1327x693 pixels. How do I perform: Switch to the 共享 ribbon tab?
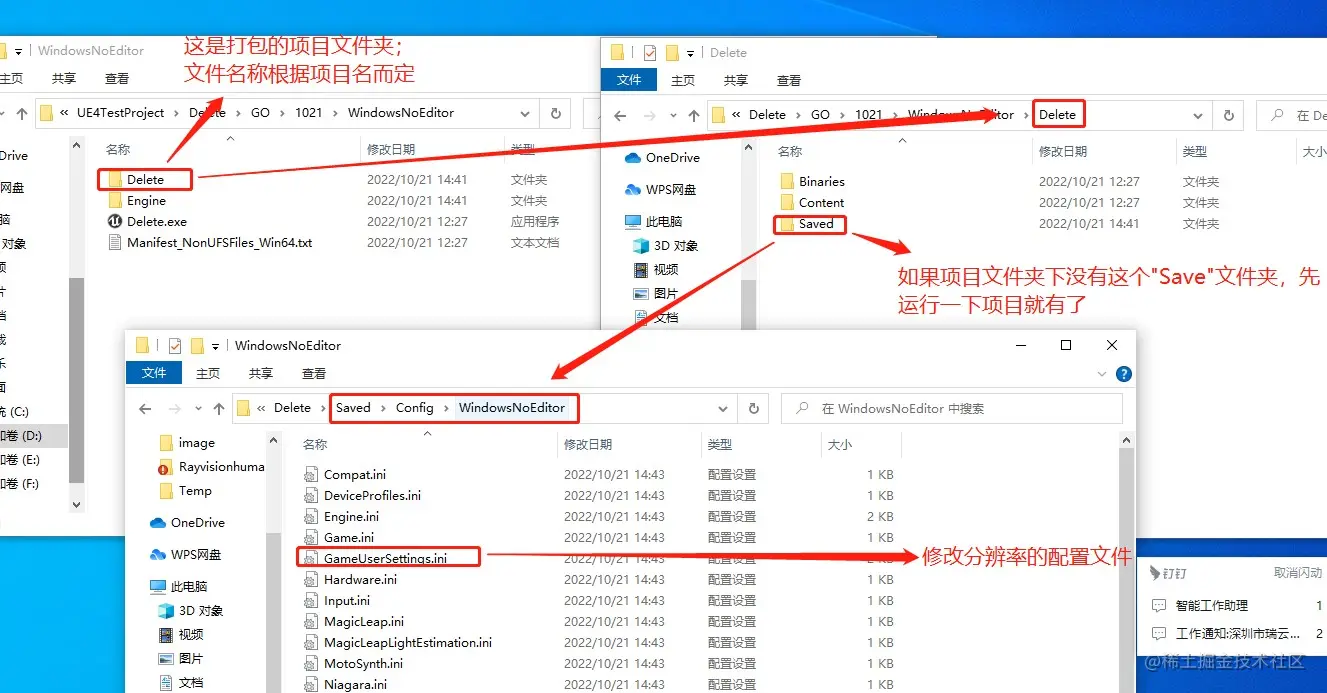pos(260,373)
